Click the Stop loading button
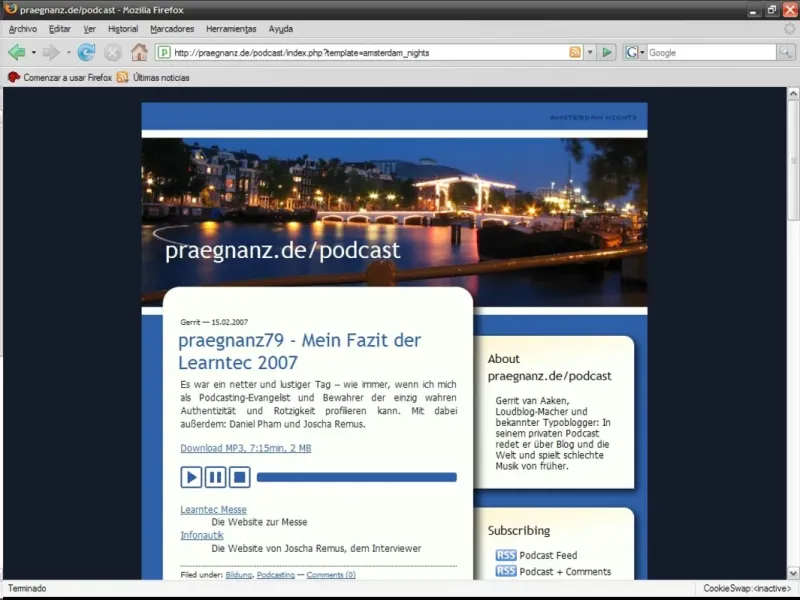This screenshot has height=600, width=800. pyautogui.click(x=113, y=52)
